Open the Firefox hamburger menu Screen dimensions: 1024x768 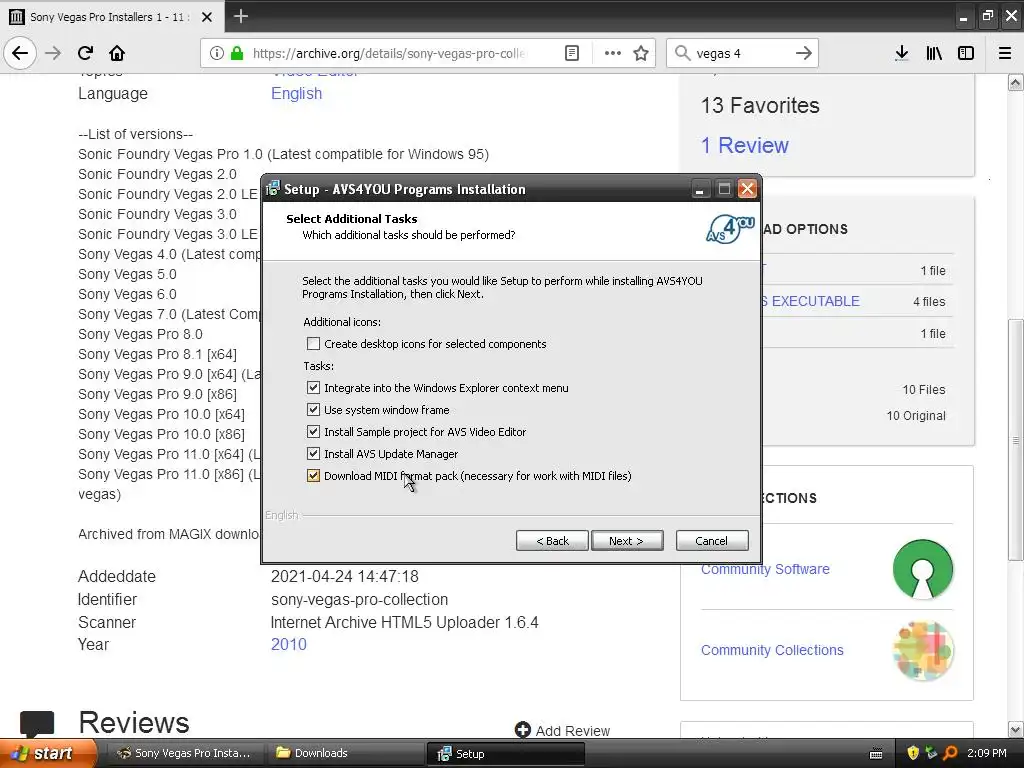[x=1005, y=54]
